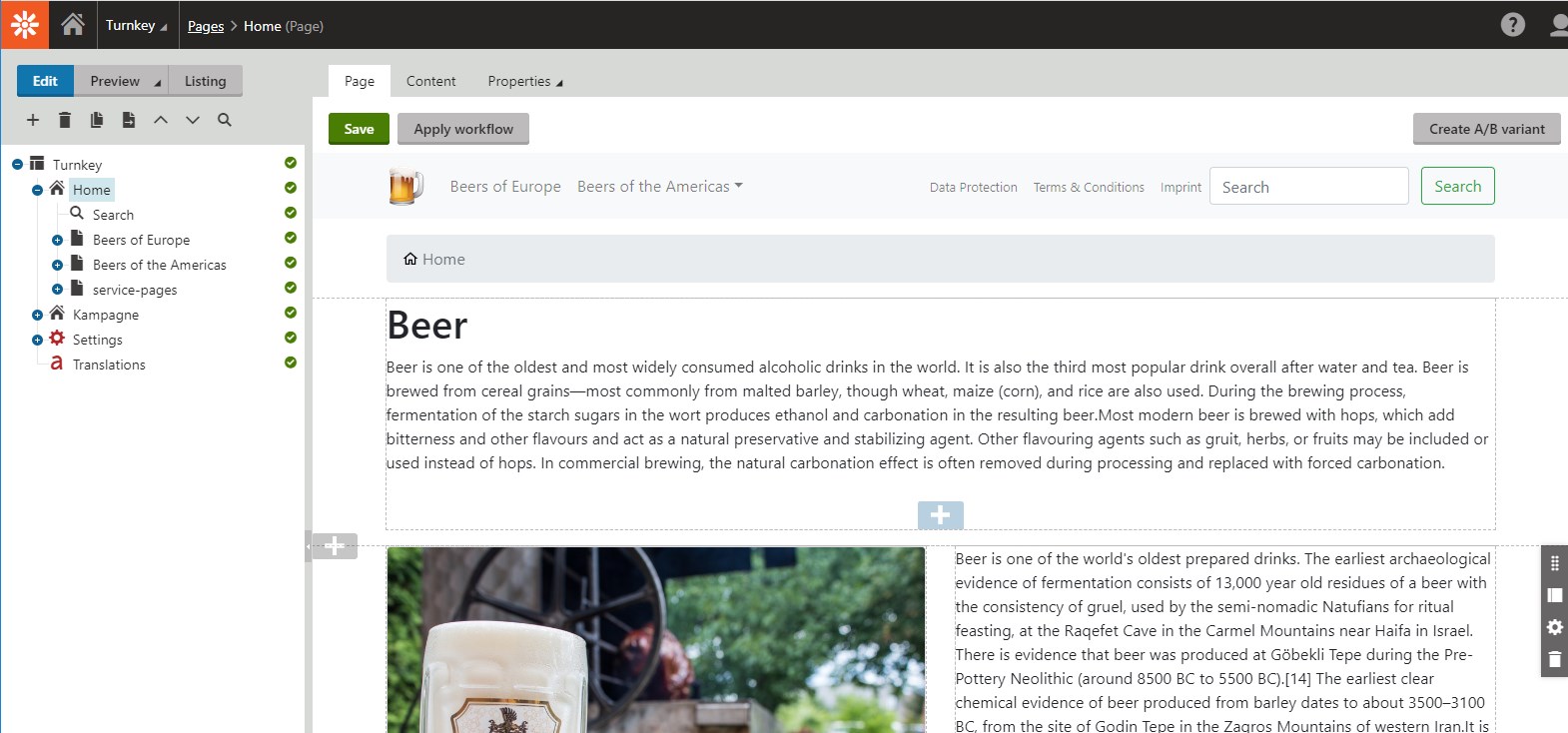Click the green Save button
1568x733 pixels.
[x=359, y=129]
